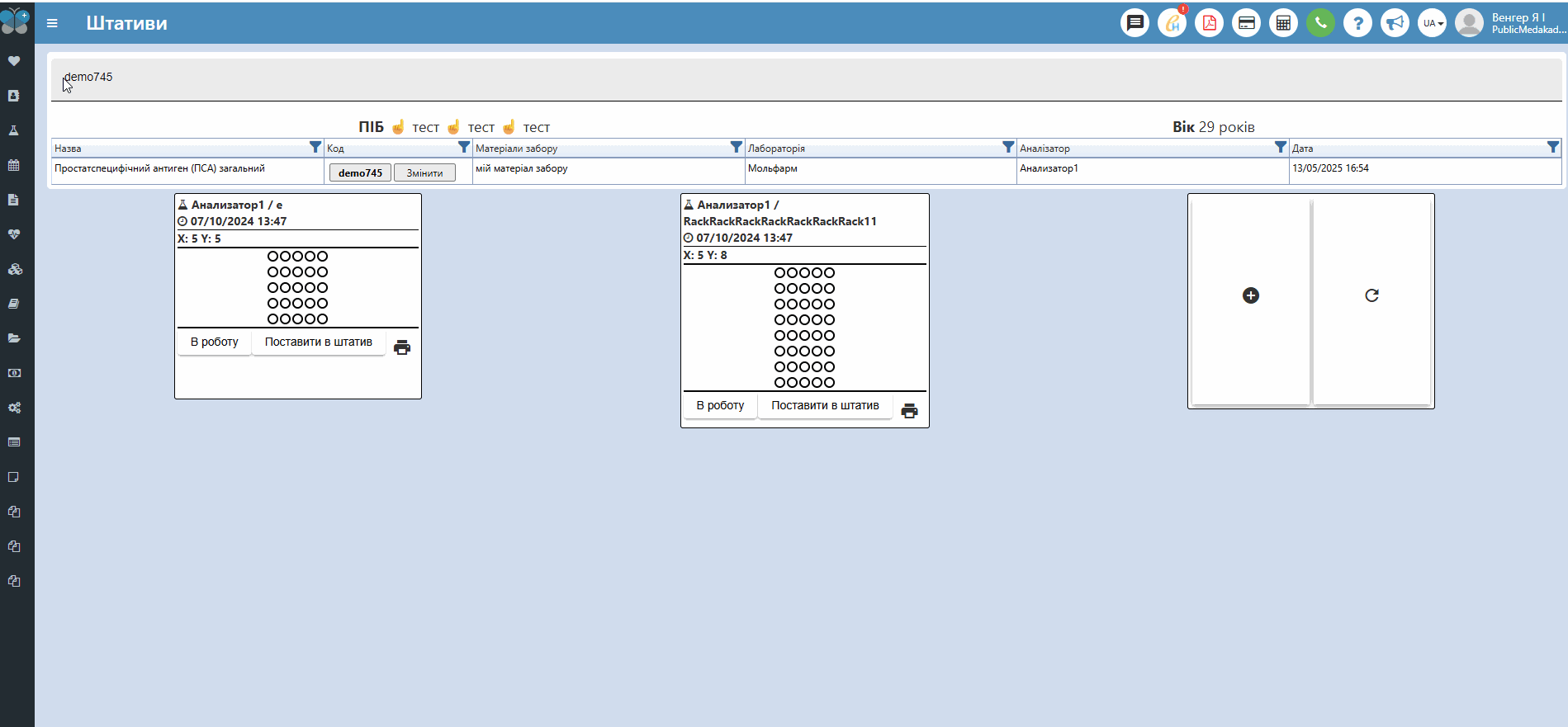
Task: Click Поставити в штатив on RackRack...Rack11 rack
Action: click(x=825, y=405)
